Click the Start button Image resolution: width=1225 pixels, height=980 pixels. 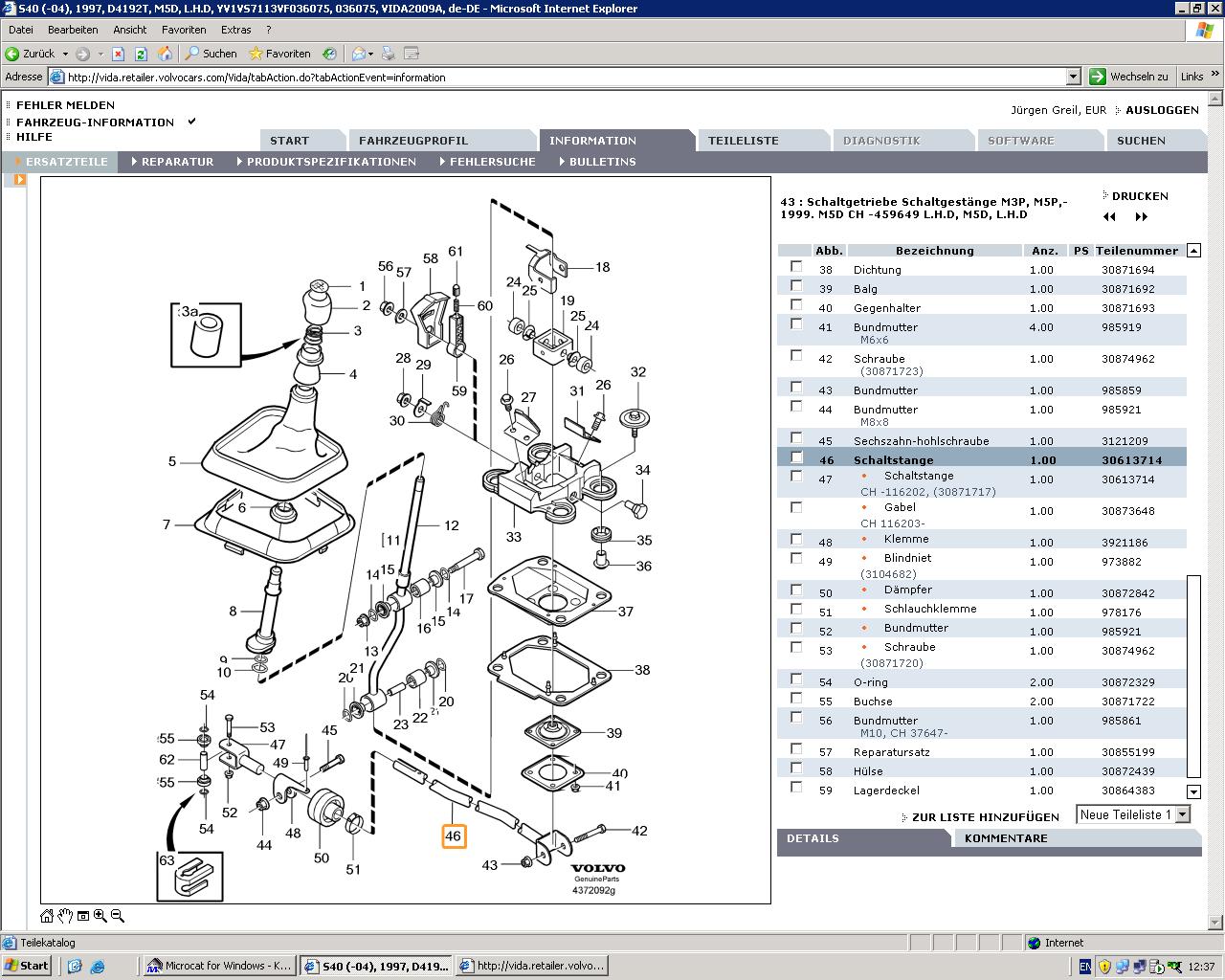27,966
